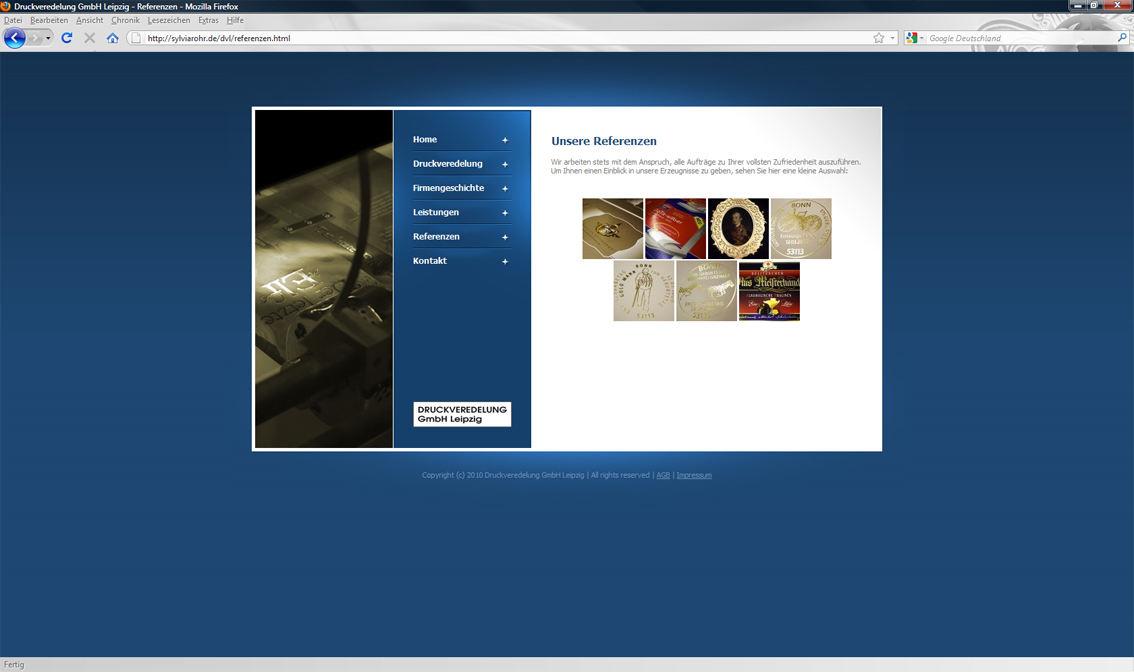Click the magnifier search icon in search box
The width and height of the screenshot is (1134, 672).
(x=1122, y=38)
